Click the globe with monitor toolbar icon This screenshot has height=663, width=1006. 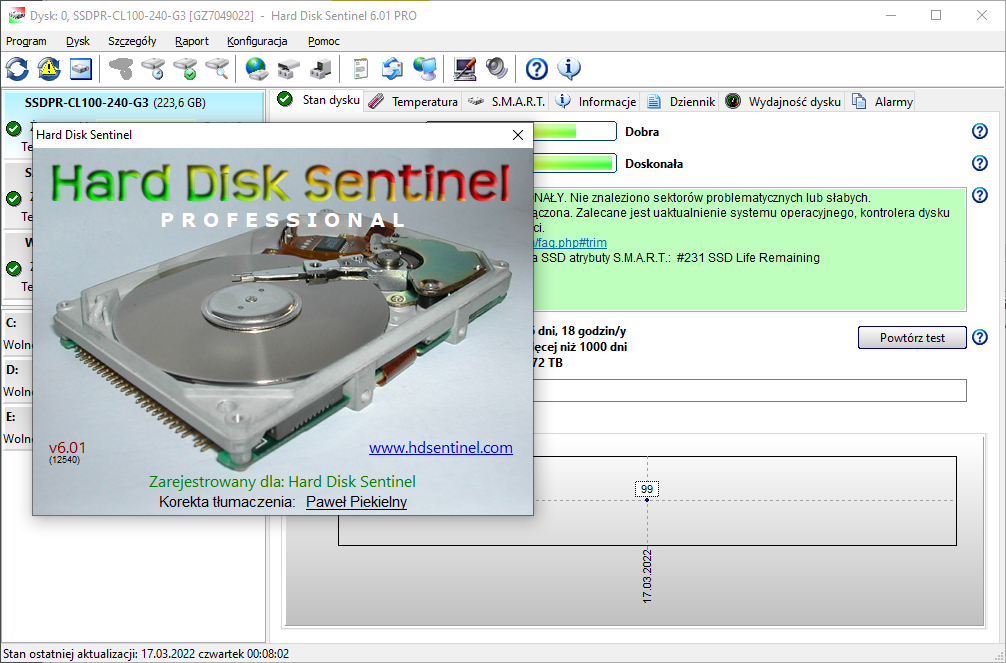point(425,69)
